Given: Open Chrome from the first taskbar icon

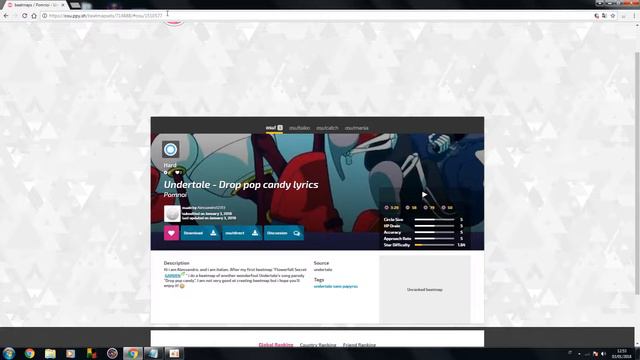Looking at the screenshot, I should [x=29, y=353].
